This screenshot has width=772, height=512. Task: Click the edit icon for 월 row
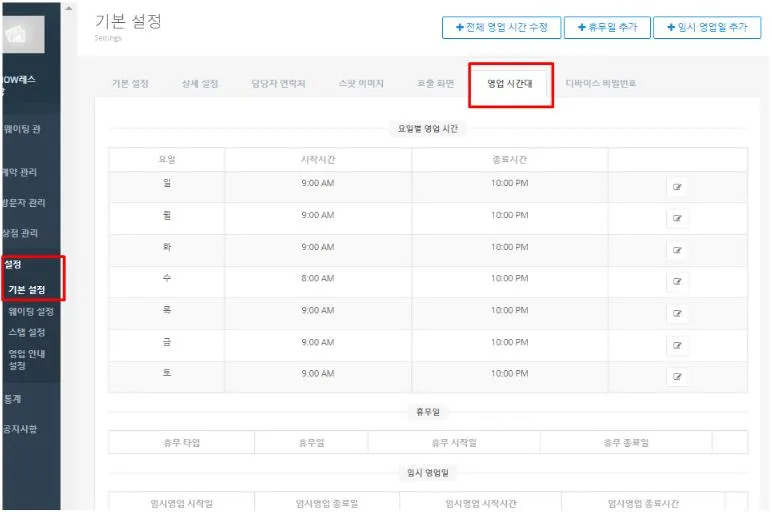tap(677, 219)
